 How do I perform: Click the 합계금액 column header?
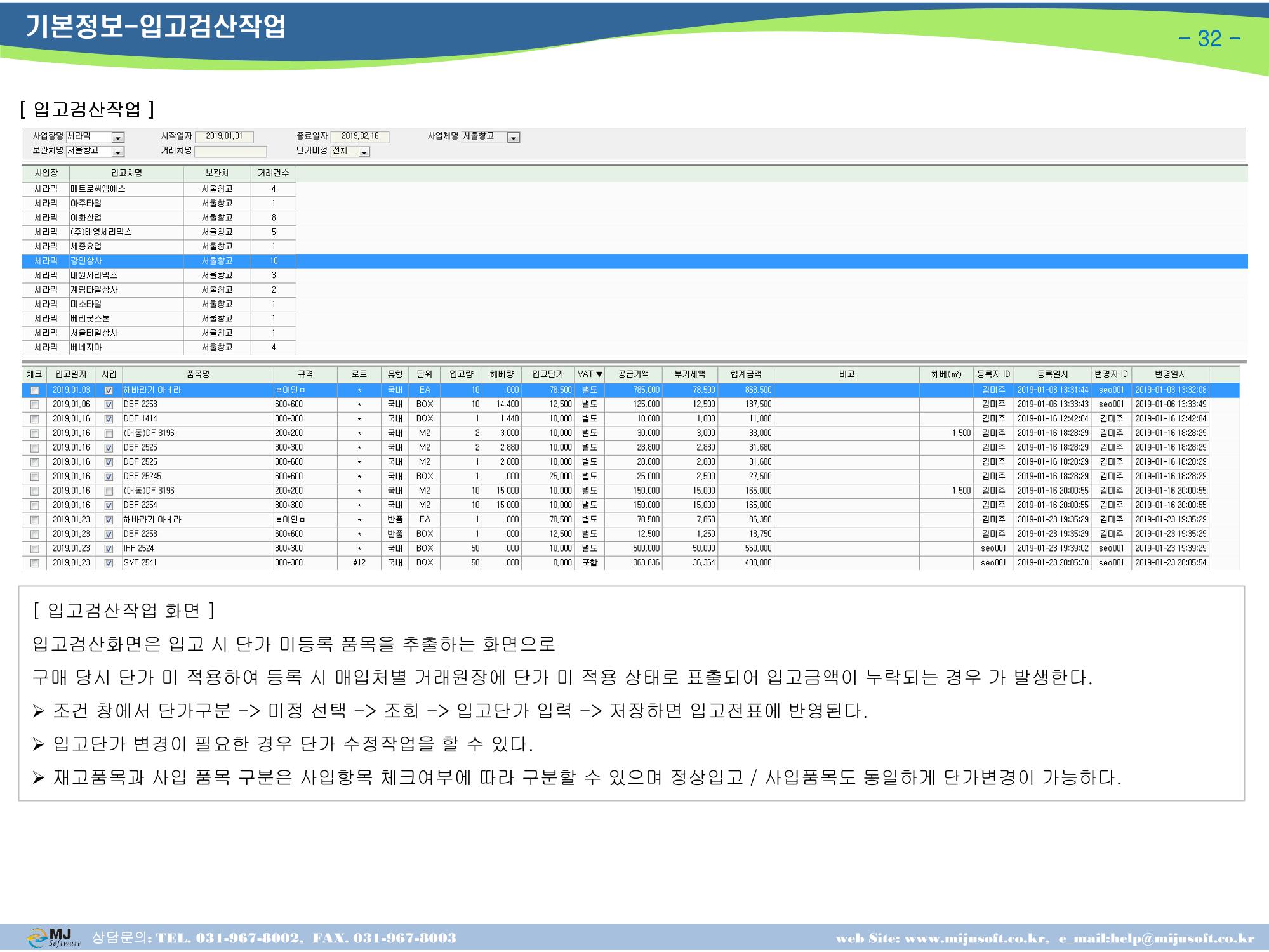[x=746, y=374]
